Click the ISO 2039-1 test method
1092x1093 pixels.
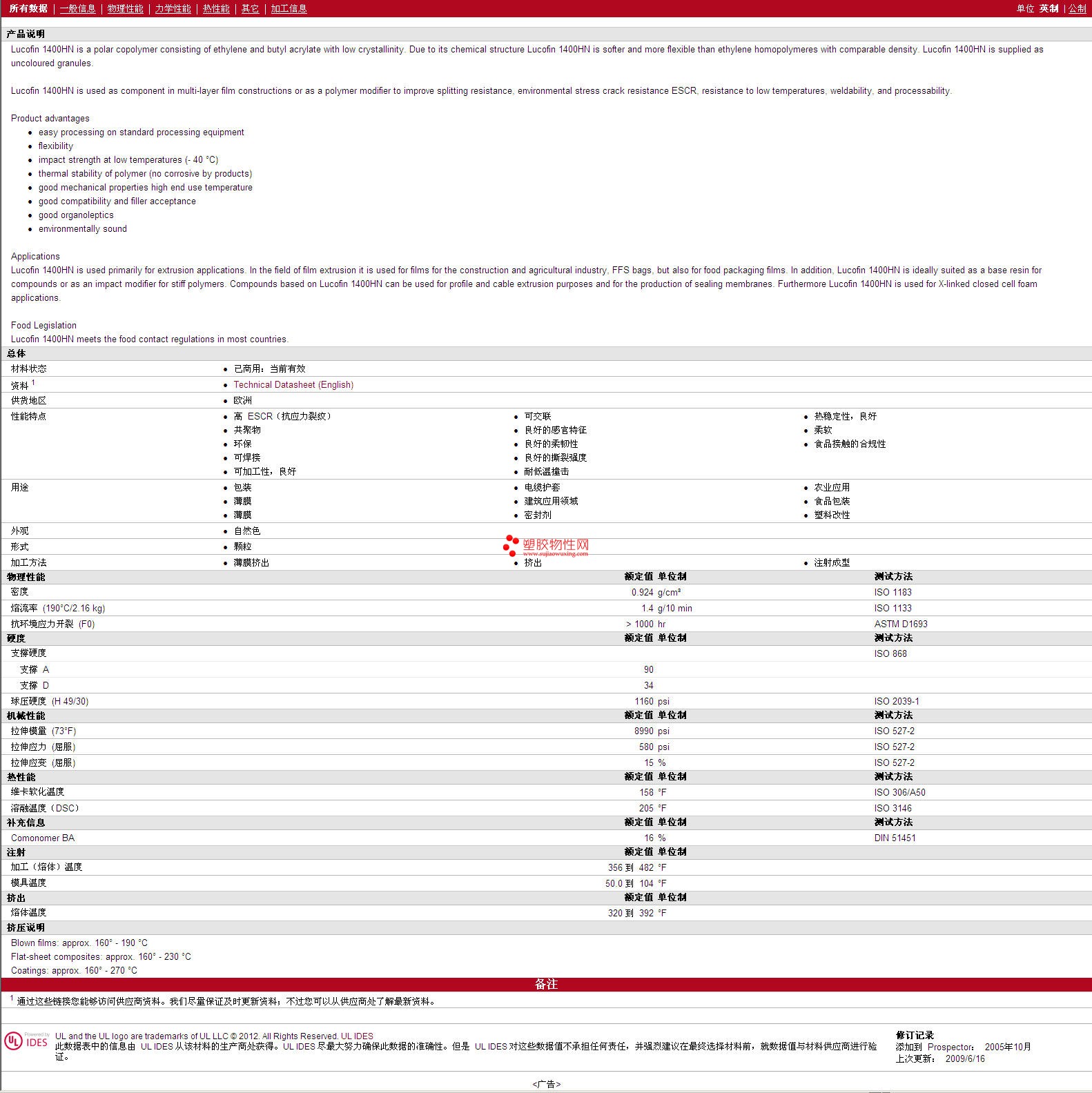pyautogui.click(x=897, y=701)
